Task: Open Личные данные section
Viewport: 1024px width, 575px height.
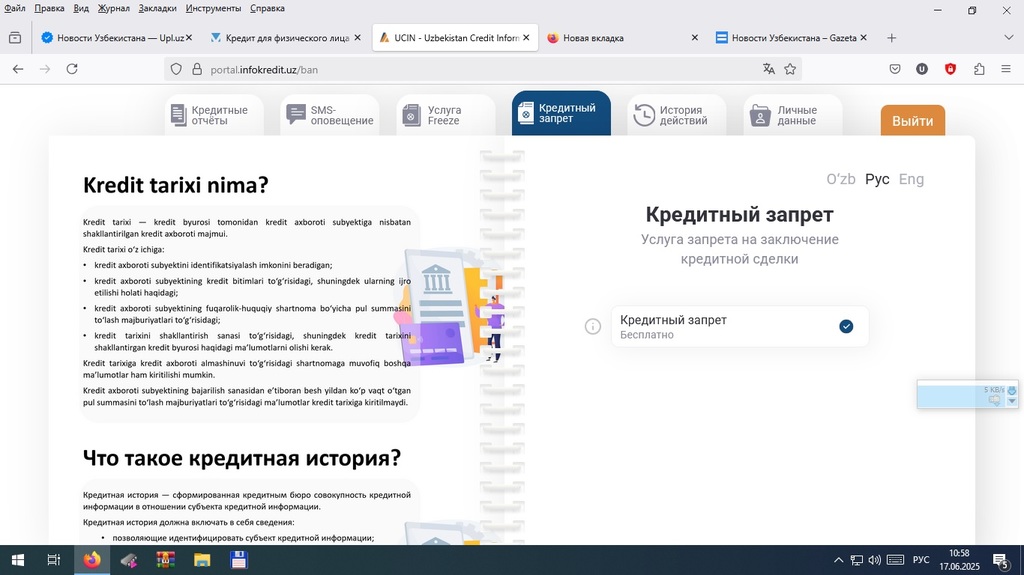Action: click(x=793, y=115)
